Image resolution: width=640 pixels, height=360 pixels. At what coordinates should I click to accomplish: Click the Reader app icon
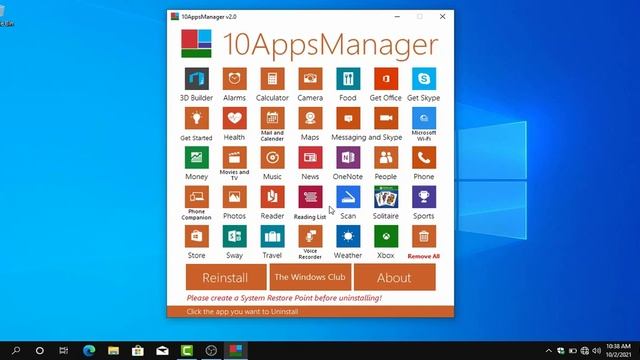(x=272, y=197)
